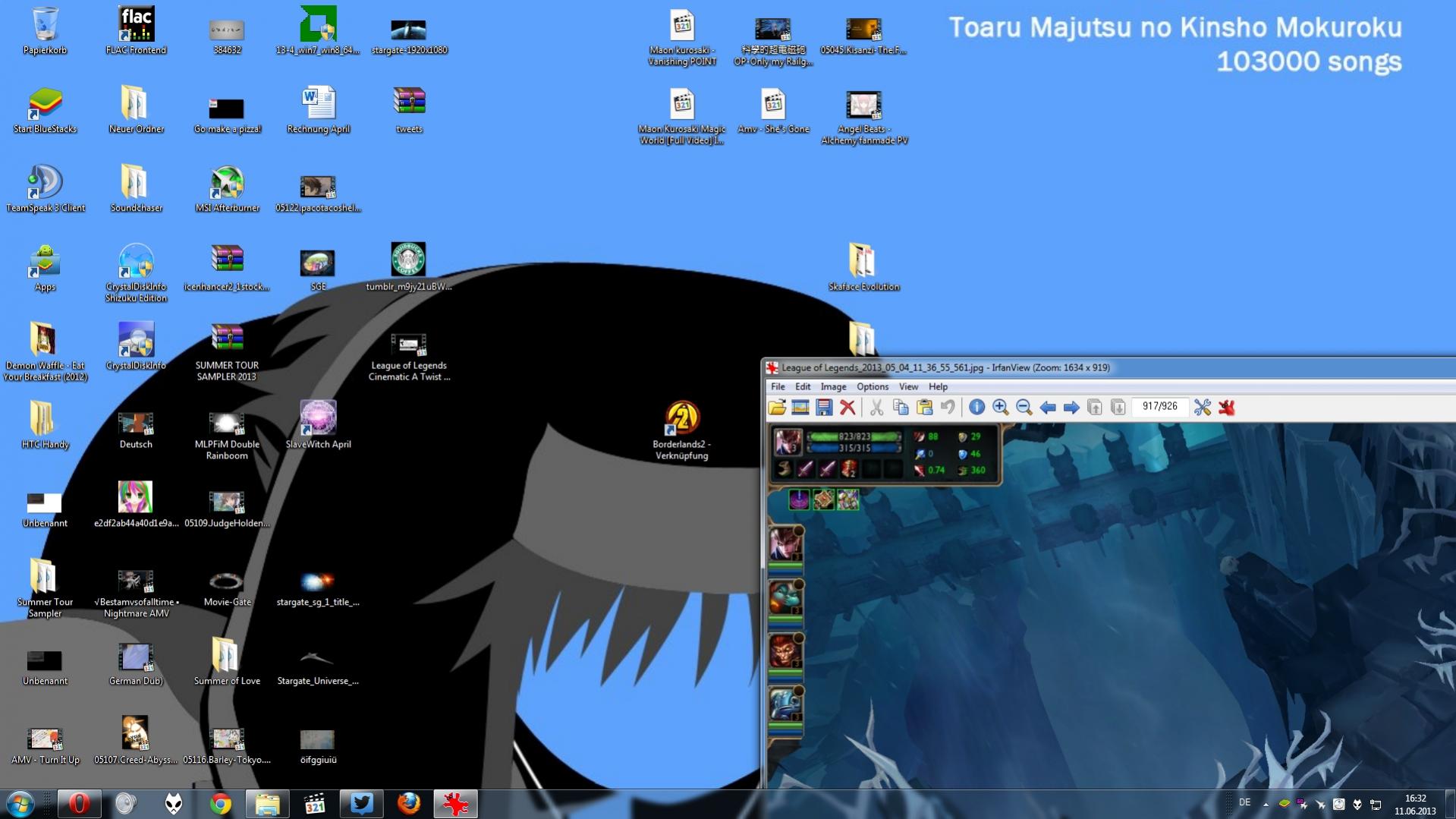Select the Go make a pizza! file
The height and width of the screenshot is (819, 1456).
tap(227, 115)
